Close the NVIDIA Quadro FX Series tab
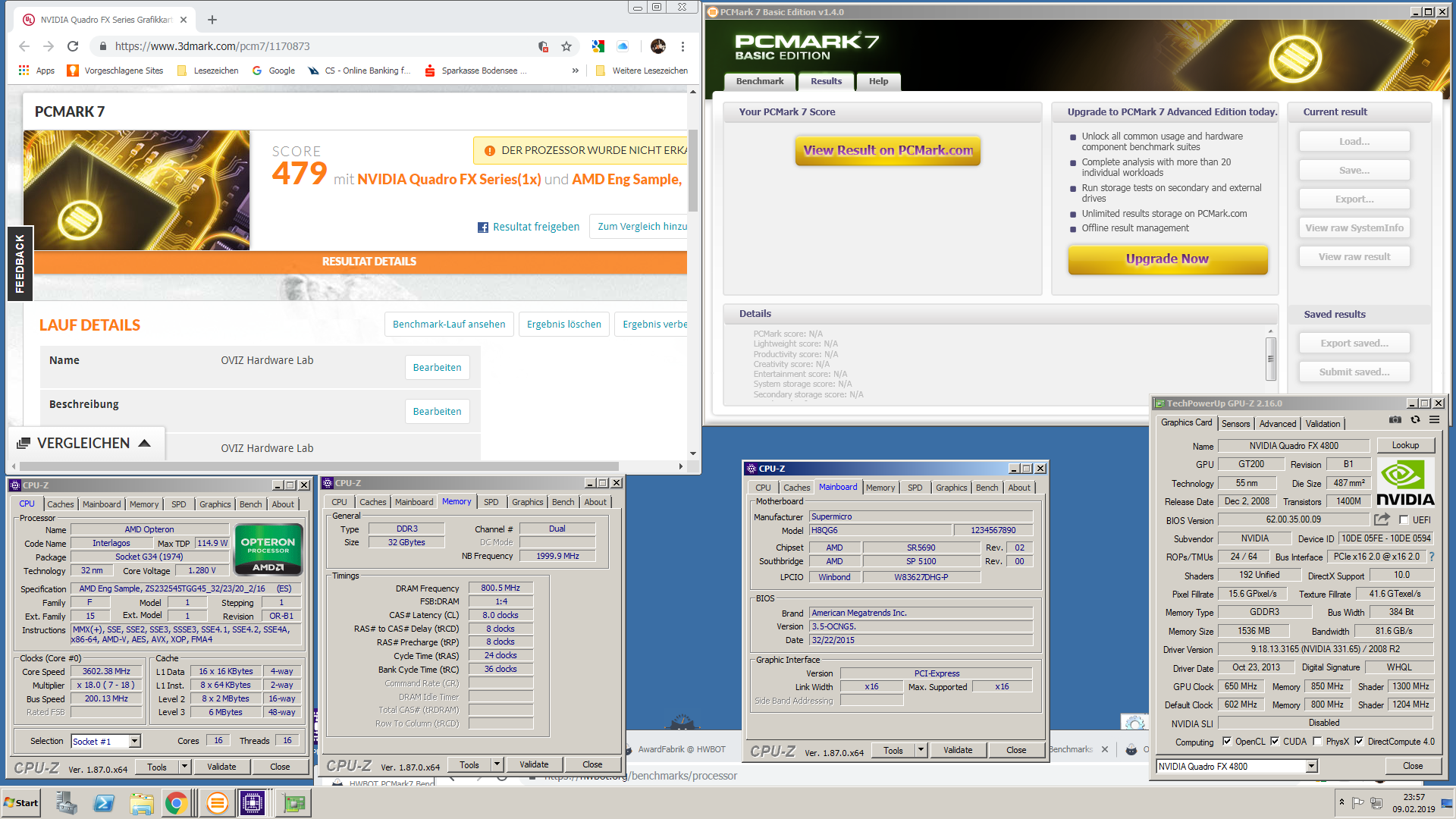Viewport: 1456px width, 819px height. coord(184,20)
